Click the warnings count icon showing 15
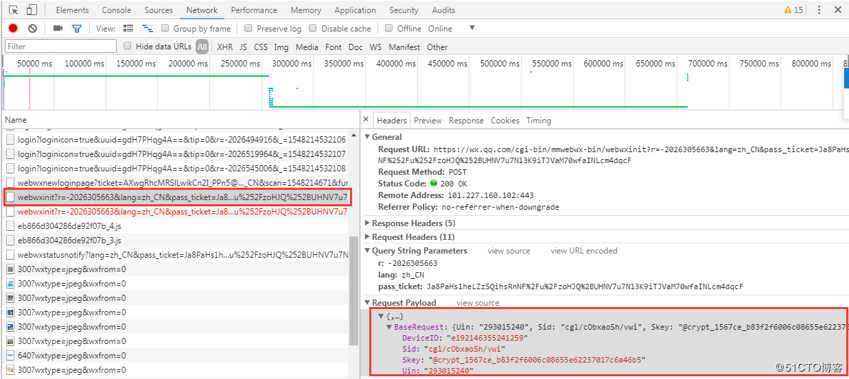Screen dimensions: 849x379 click(x=794, y=10)
